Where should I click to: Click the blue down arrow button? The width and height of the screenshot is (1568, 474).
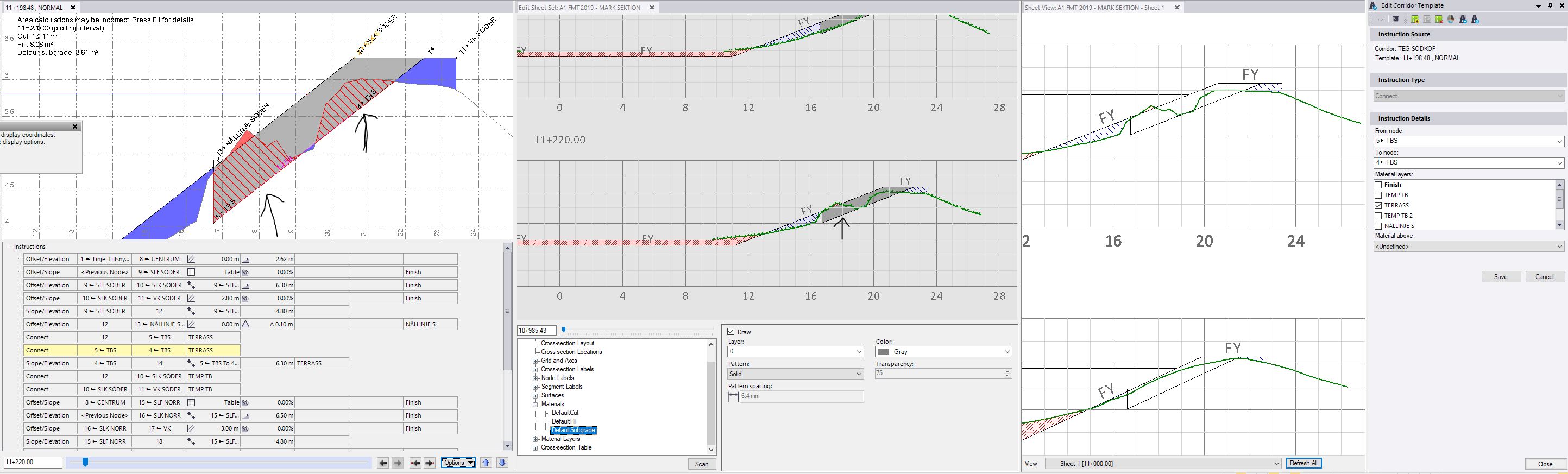coord(502,463)
